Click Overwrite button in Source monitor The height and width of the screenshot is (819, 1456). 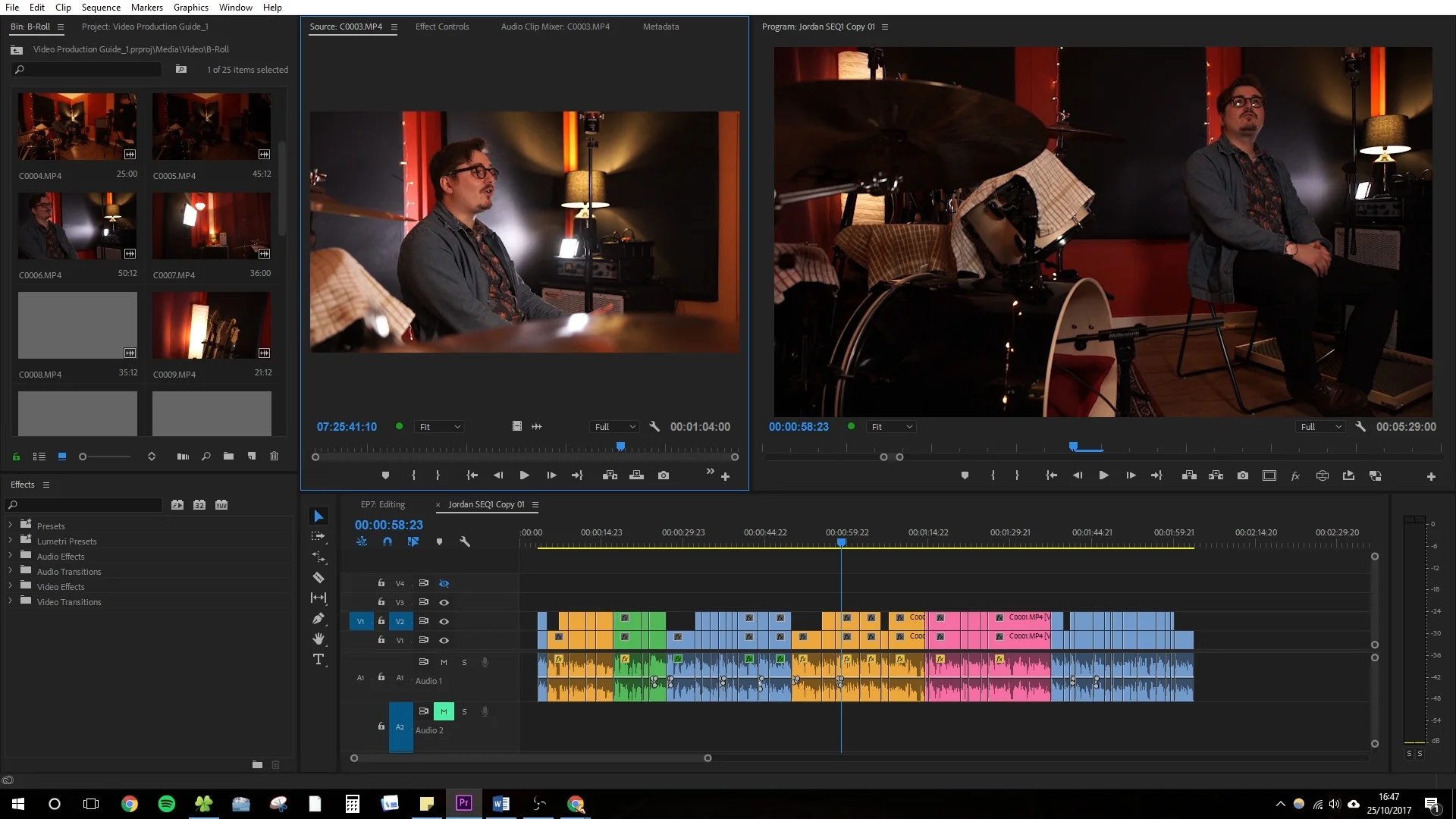pos(637,475)
